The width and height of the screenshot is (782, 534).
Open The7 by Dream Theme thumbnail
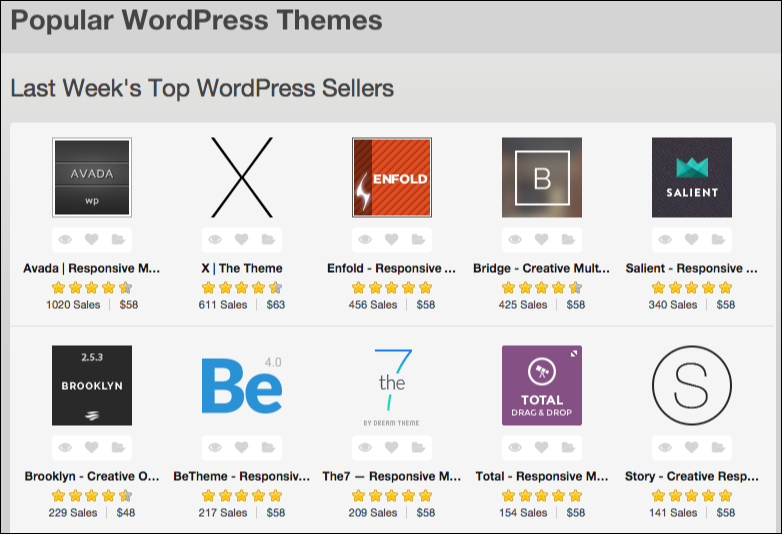pos(391,385)
